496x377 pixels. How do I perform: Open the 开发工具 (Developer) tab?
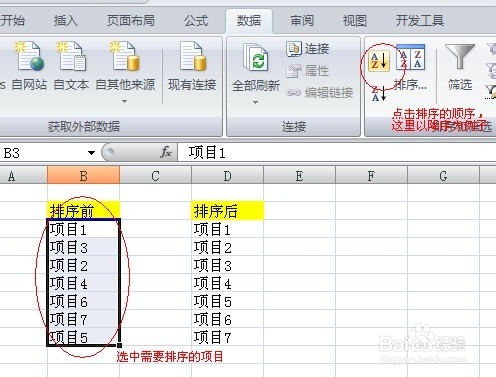(420, 21)
